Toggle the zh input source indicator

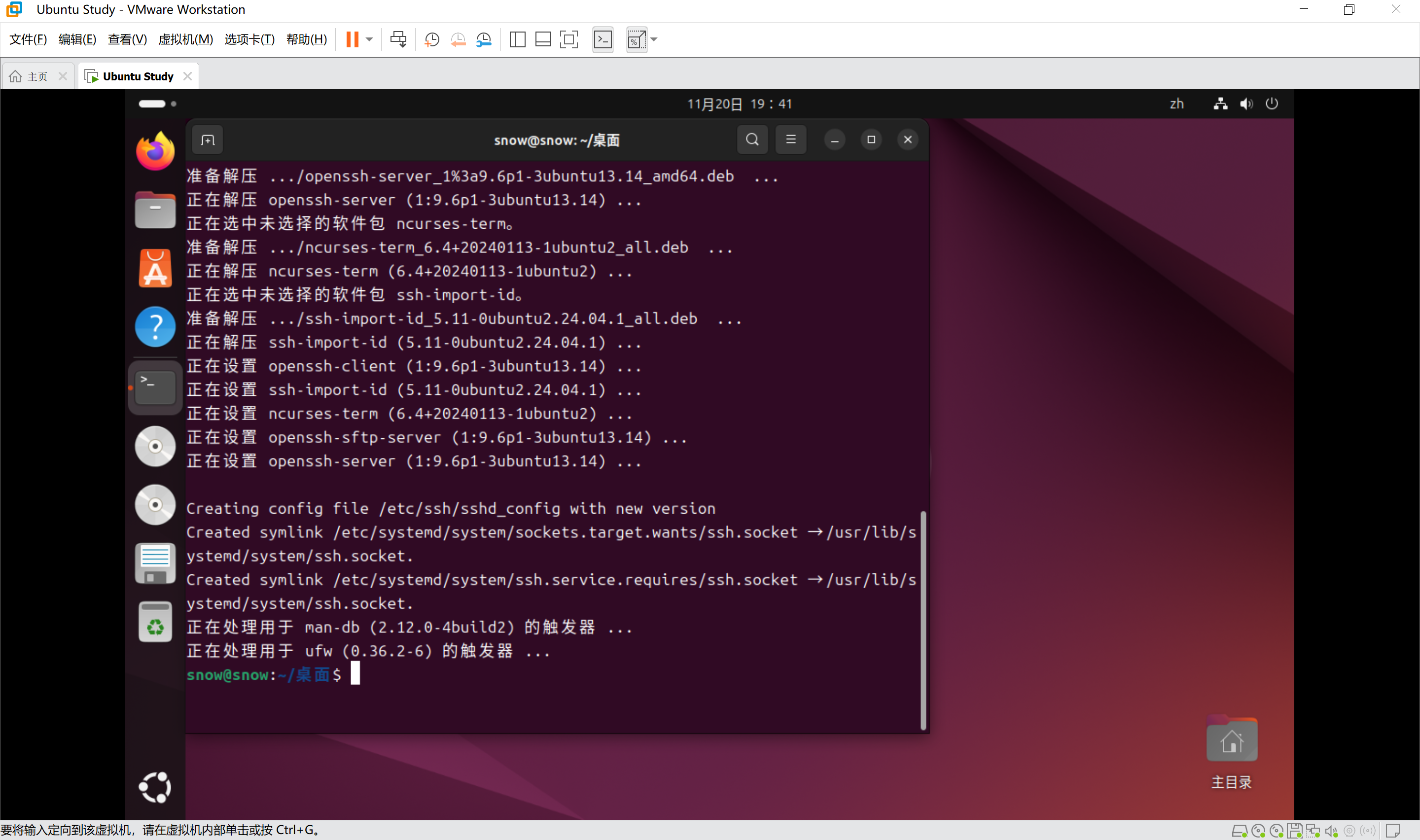[1176, 104]
